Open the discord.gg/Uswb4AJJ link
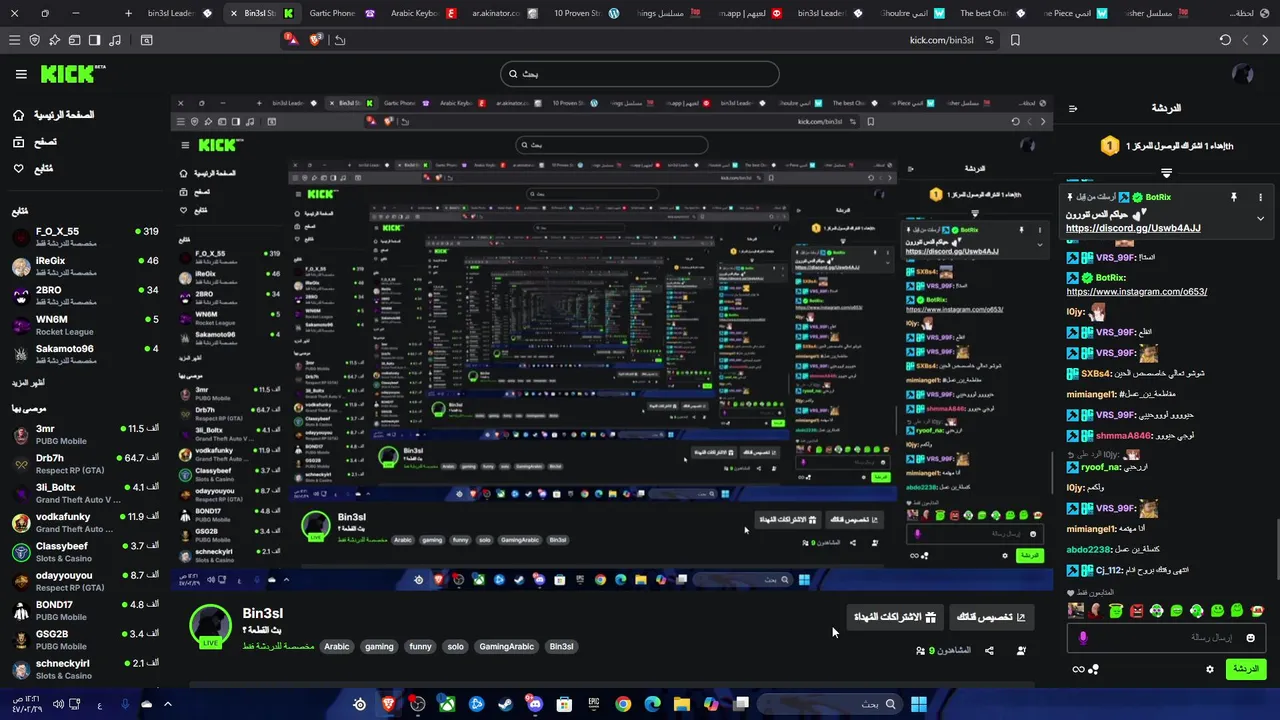Screen dimensions: 1280x720 click(1133, 228)
